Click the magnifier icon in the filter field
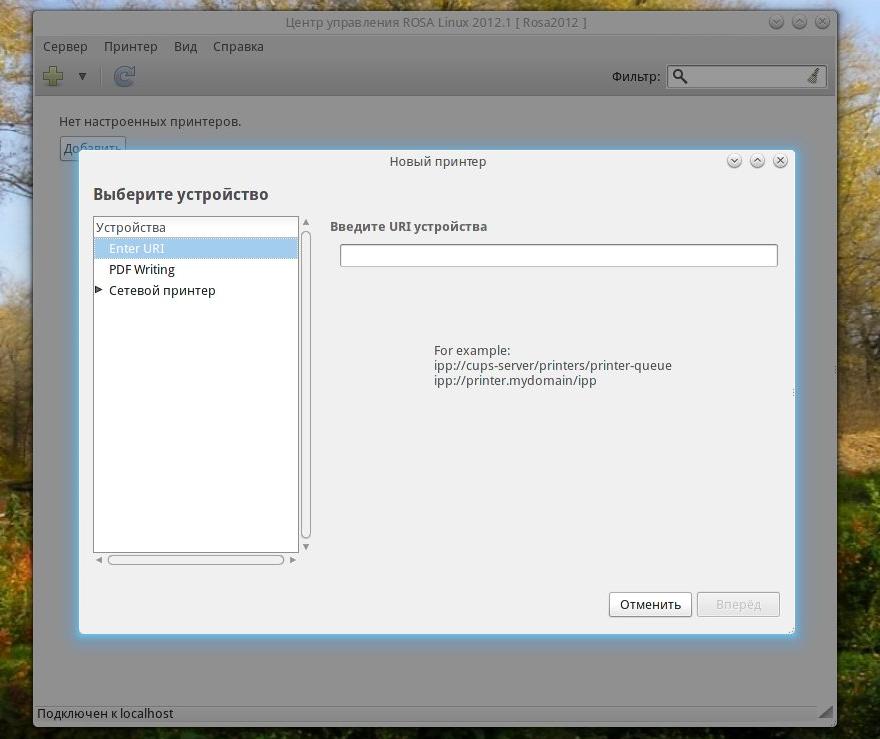 tap(680, 76)
